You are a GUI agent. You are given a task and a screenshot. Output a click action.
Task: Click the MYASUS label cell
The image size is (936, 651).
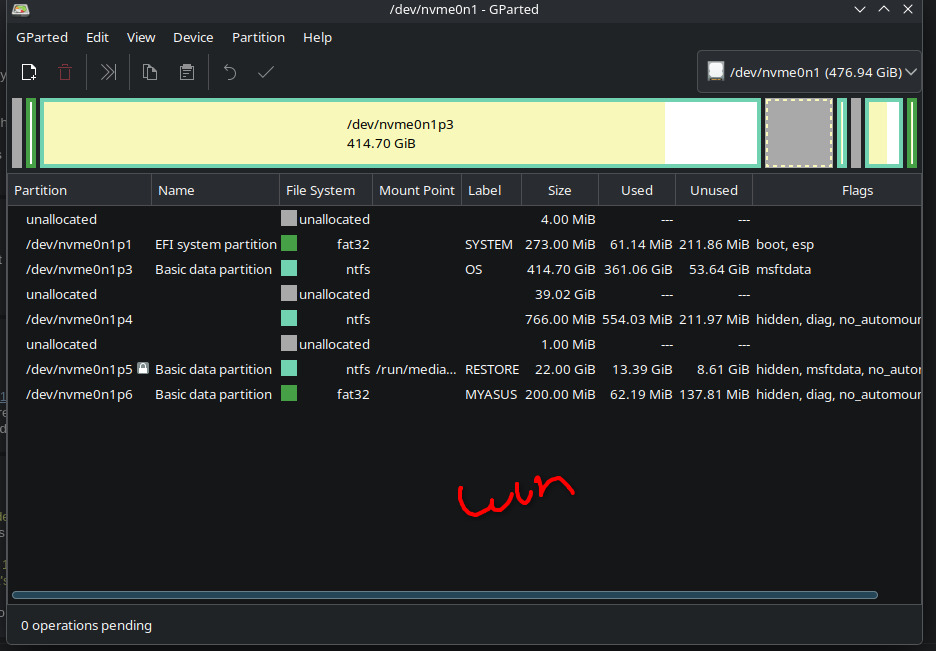(491, 394)
